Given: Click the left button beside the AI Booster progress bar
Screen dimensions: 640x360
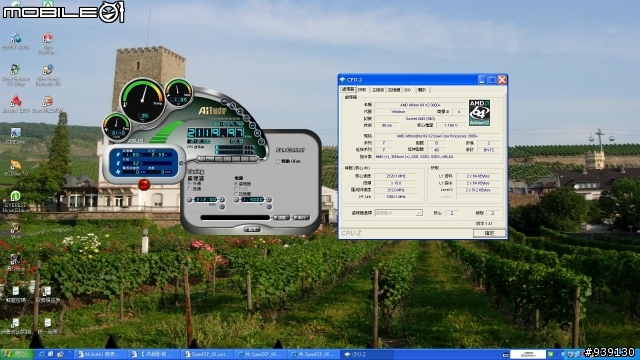Looking at the screenshot, I should click(x=281, y=218).
